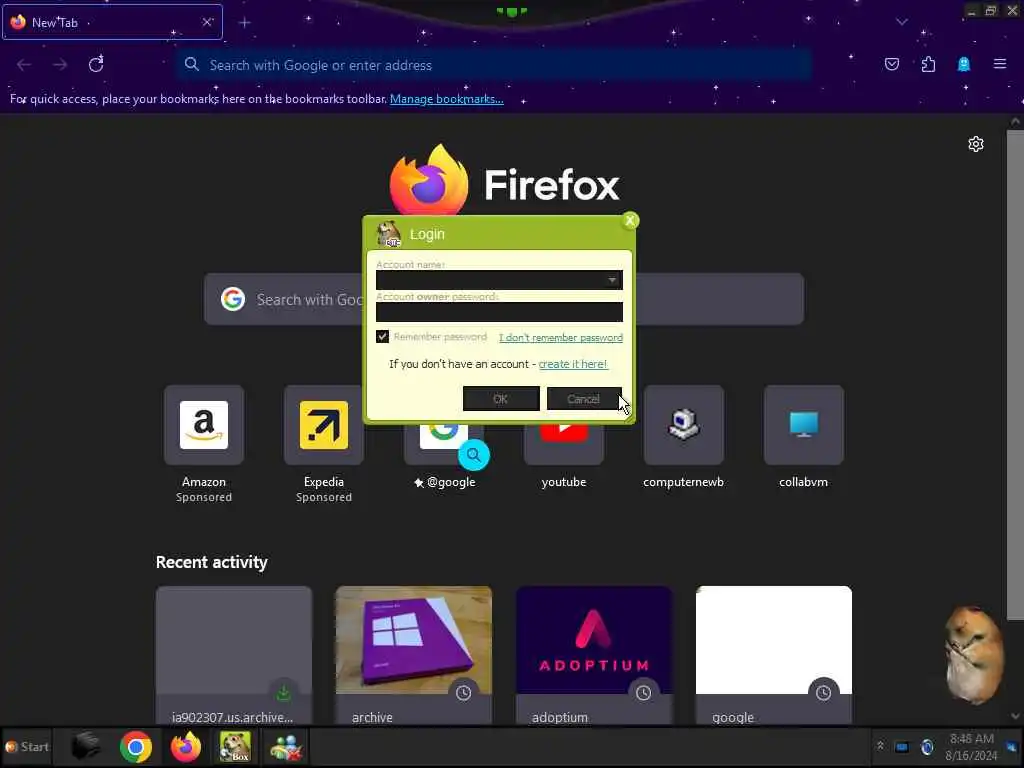
Task: Uncheck the Remember password checkbox
Action: coord(382,336)
